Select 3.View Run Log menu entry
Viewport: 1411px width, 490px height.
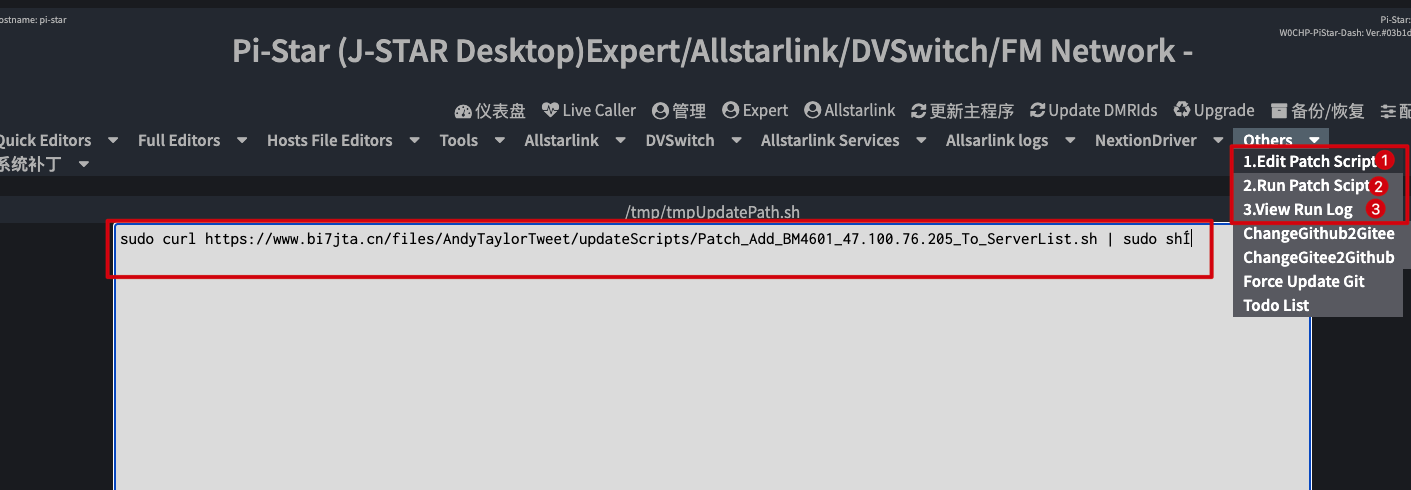point(1320,209)
